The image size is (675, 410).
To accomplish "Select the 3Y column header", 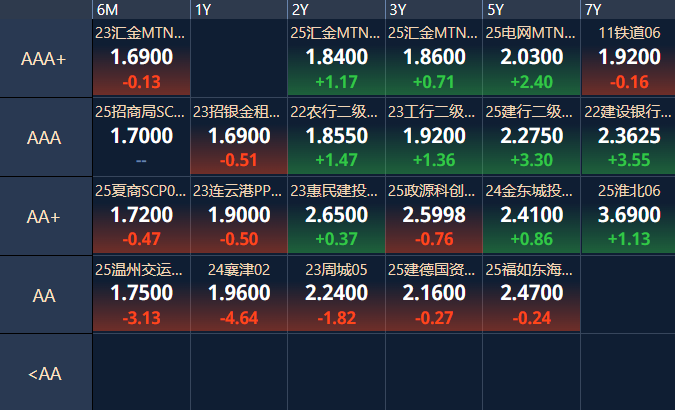I will [433, 9].
